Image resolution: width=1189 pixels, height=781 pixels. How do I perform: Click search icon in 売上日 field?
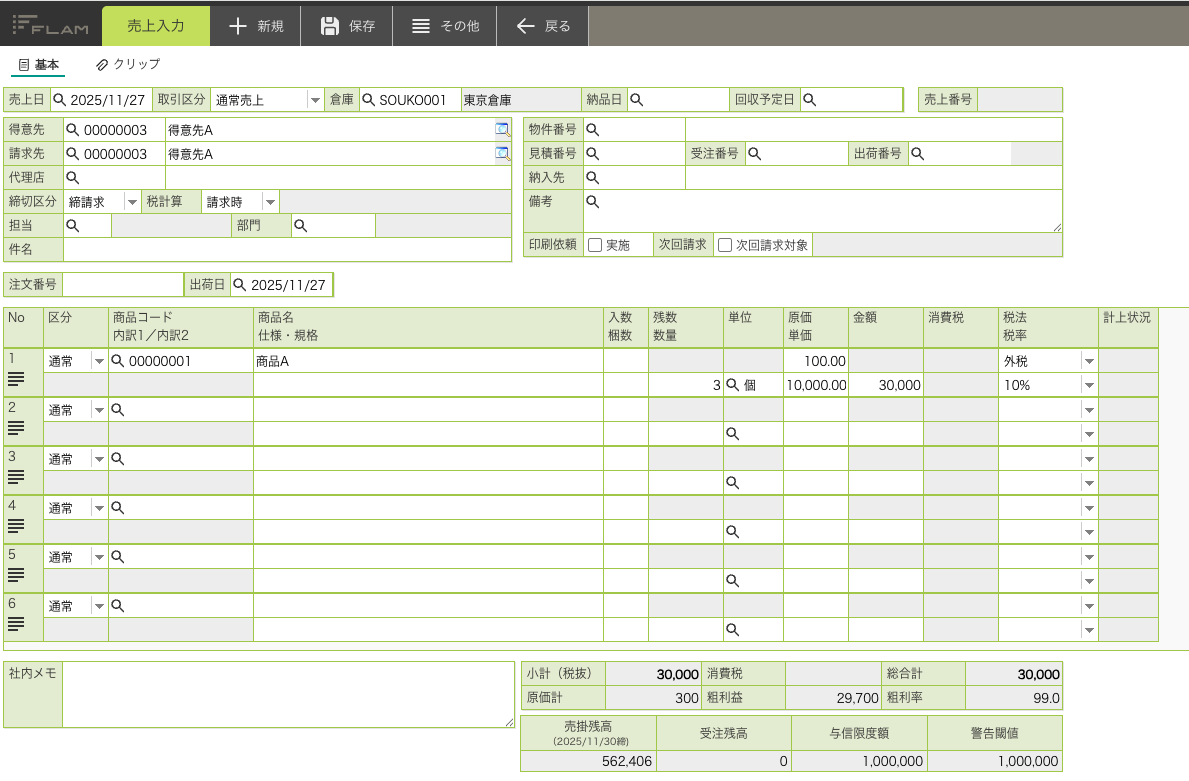(x=59, y=100)
